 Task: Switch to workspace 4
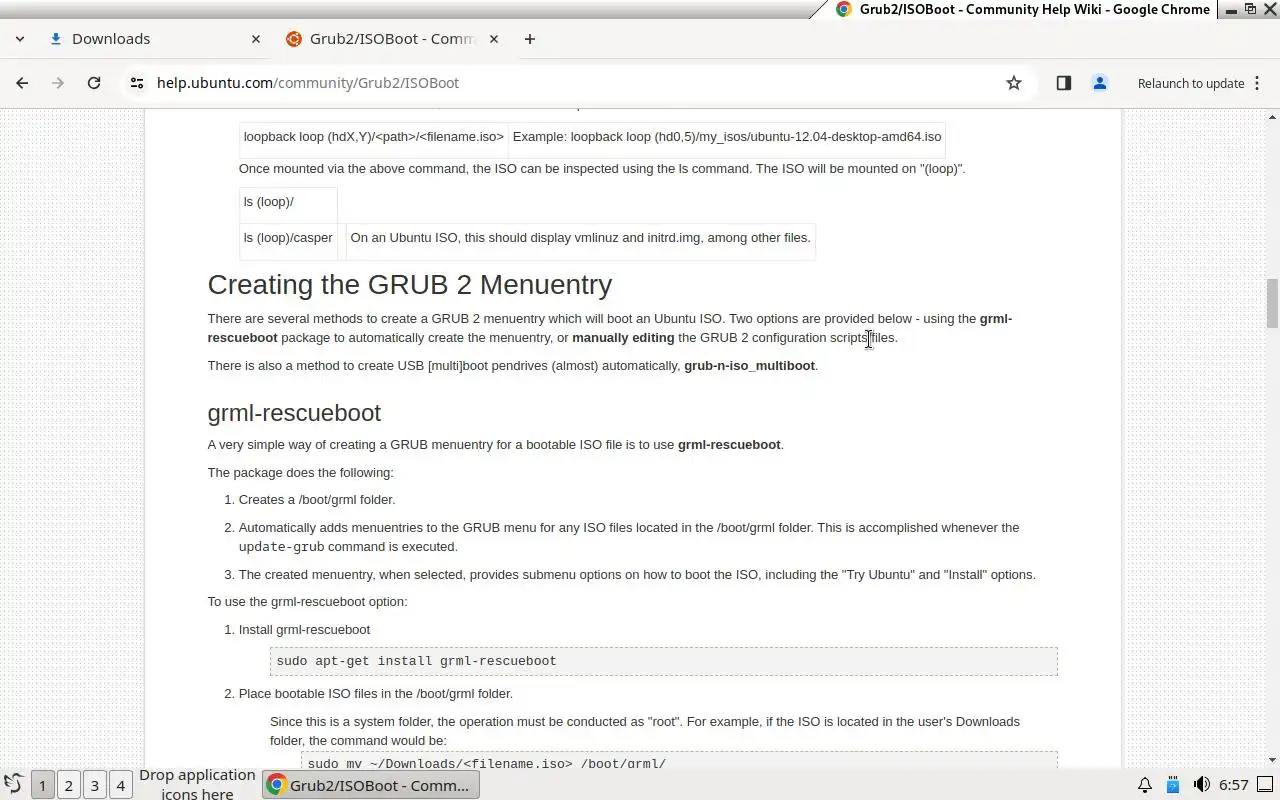pos(120,785)
